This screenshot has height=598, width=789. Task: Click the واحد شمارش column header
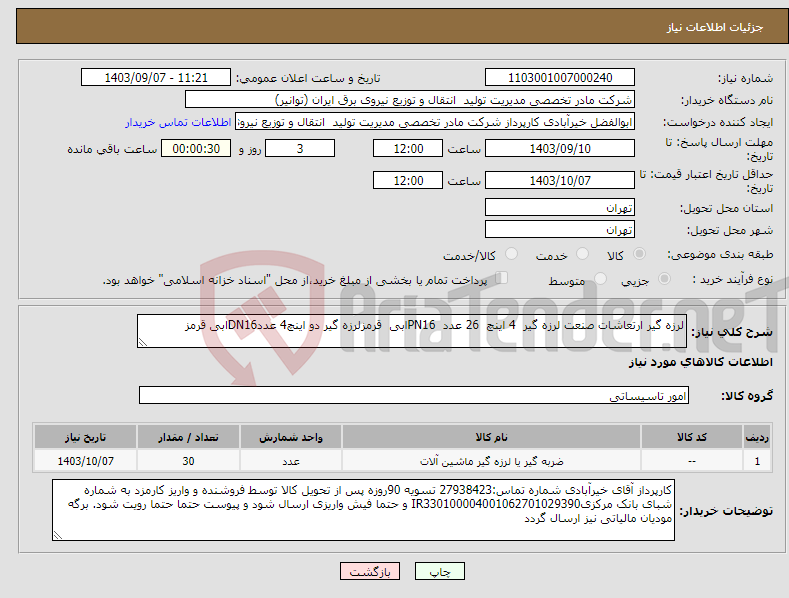(x=291, y=437)
